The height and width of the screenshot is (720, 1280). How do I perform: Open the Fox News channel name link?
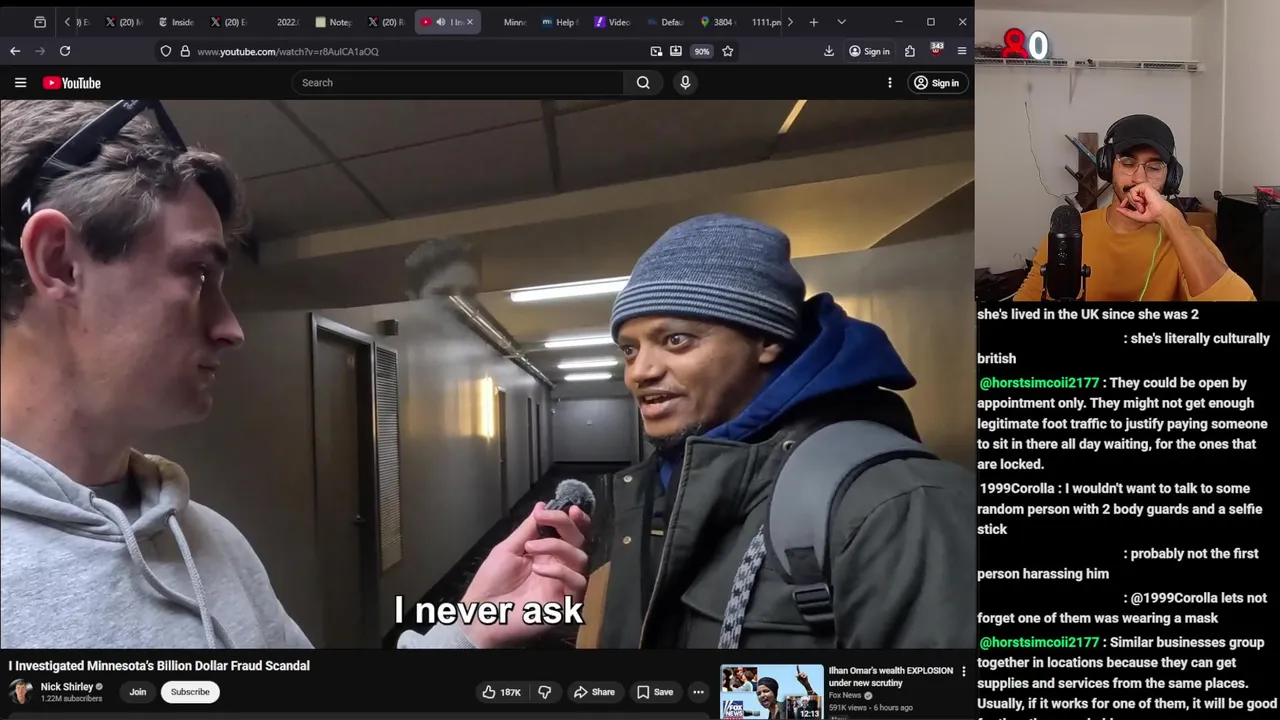pyautogui.click(x=845, y=696)
